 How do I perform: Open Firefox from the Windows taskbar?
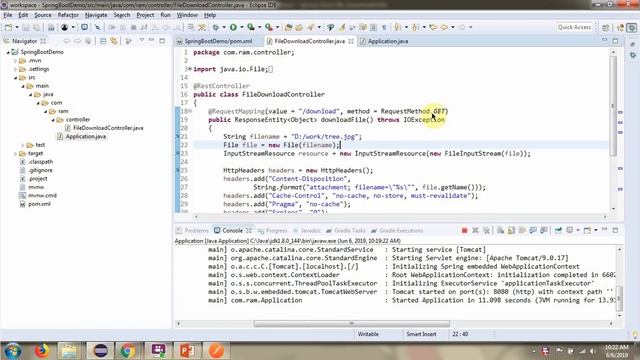(x=42, y=351)
